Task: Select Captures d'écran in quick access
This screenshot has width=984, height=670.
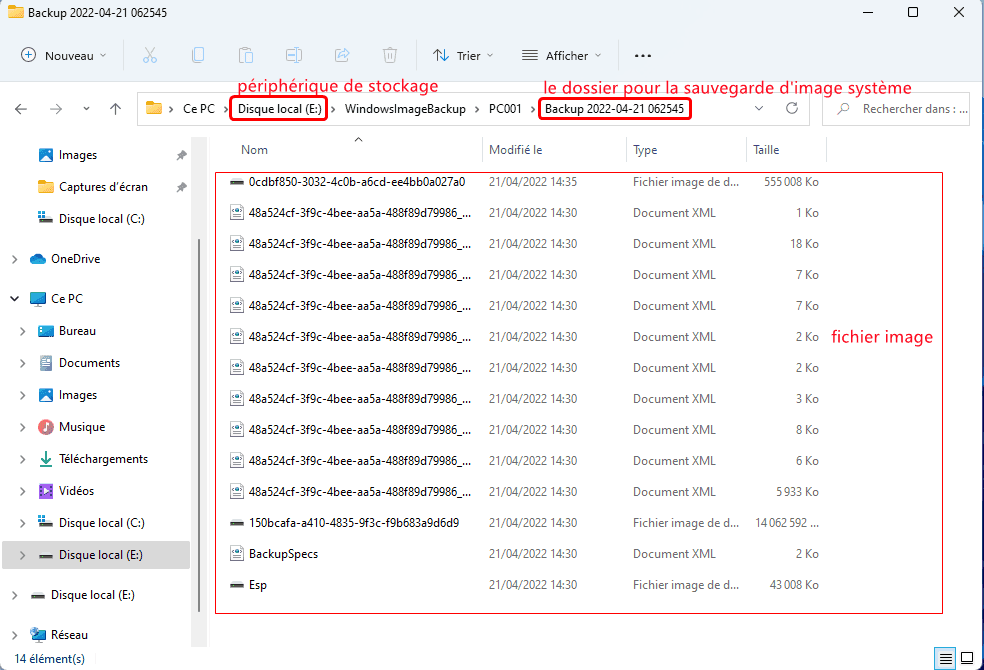Action: [x=103, y=187]
